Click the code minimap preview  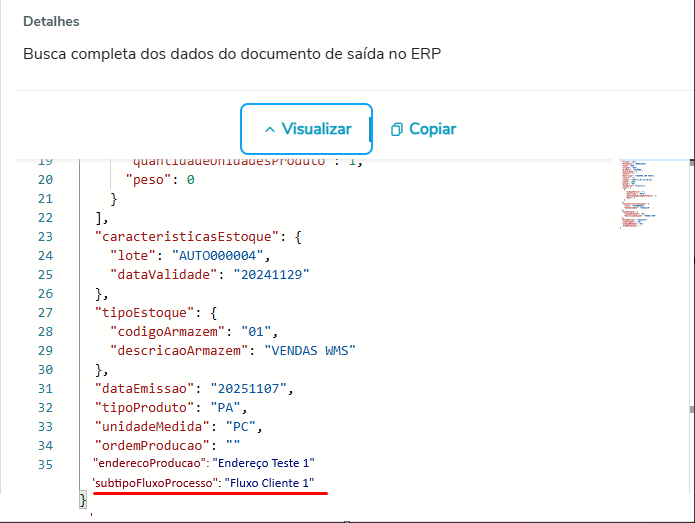point(639,194)
